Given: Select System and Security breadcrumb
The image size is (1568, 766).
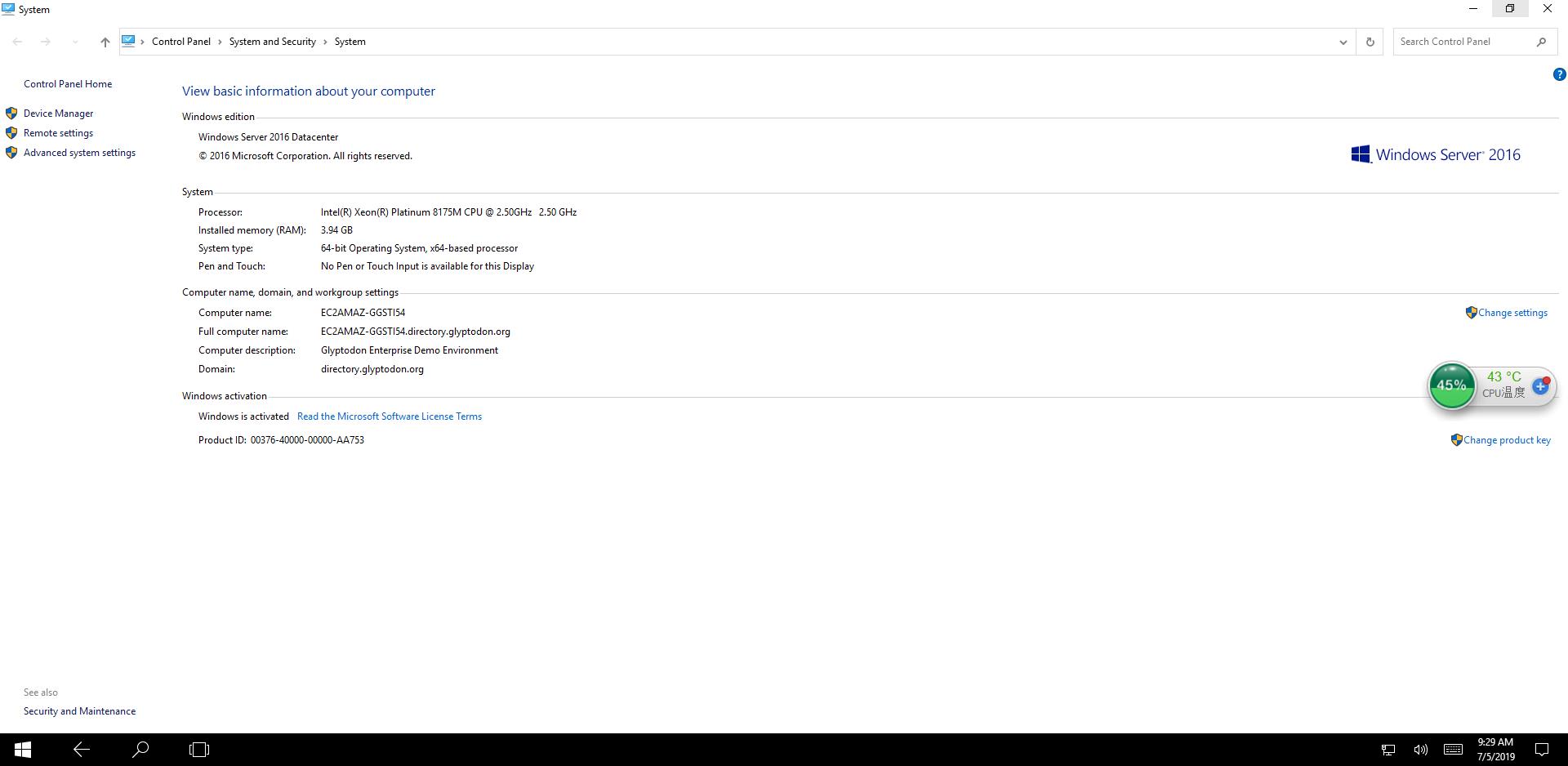Looking at the screenshot, I should click(x=272, y=42).
